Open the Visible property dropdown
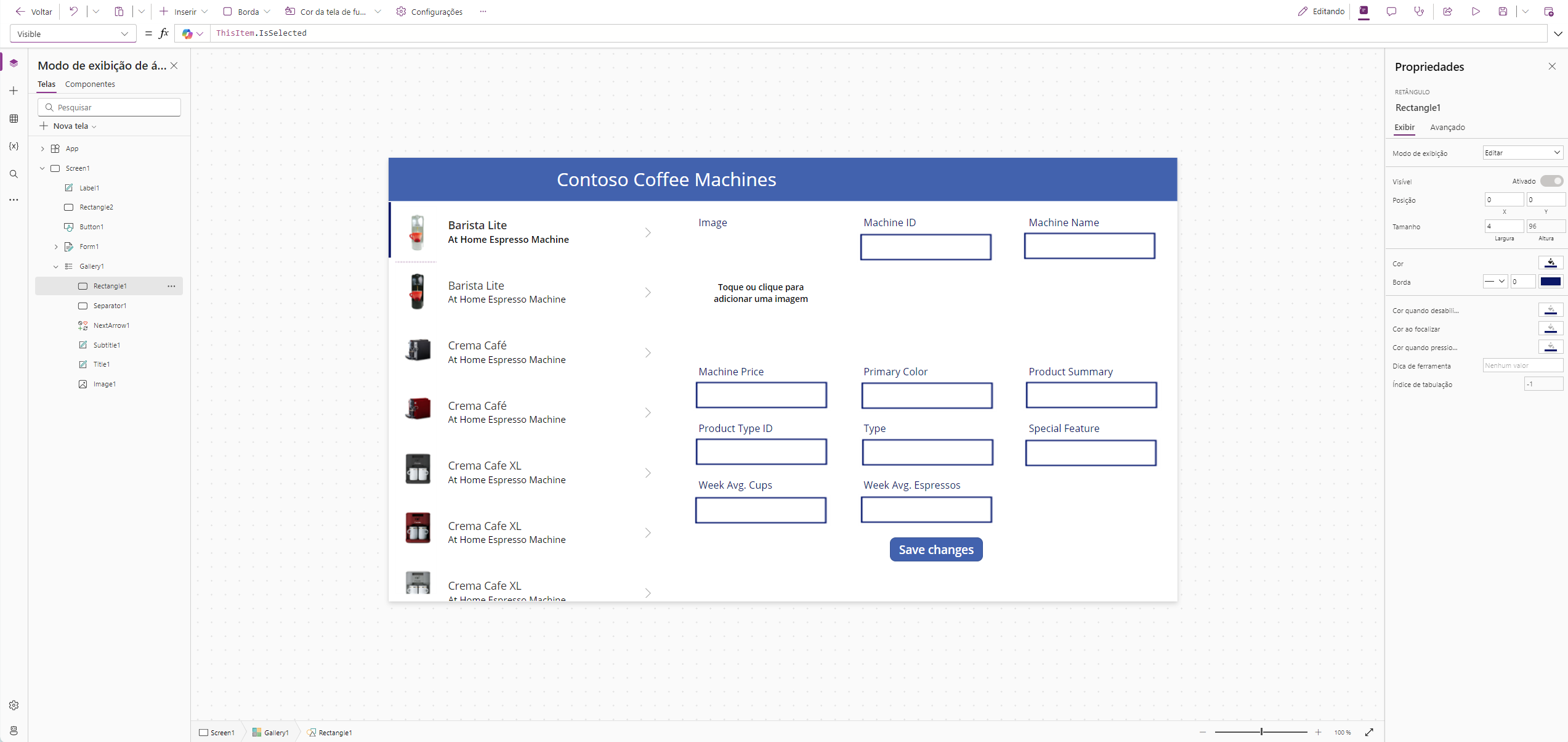Screen dimensions: 1568x742 point(73,34)
